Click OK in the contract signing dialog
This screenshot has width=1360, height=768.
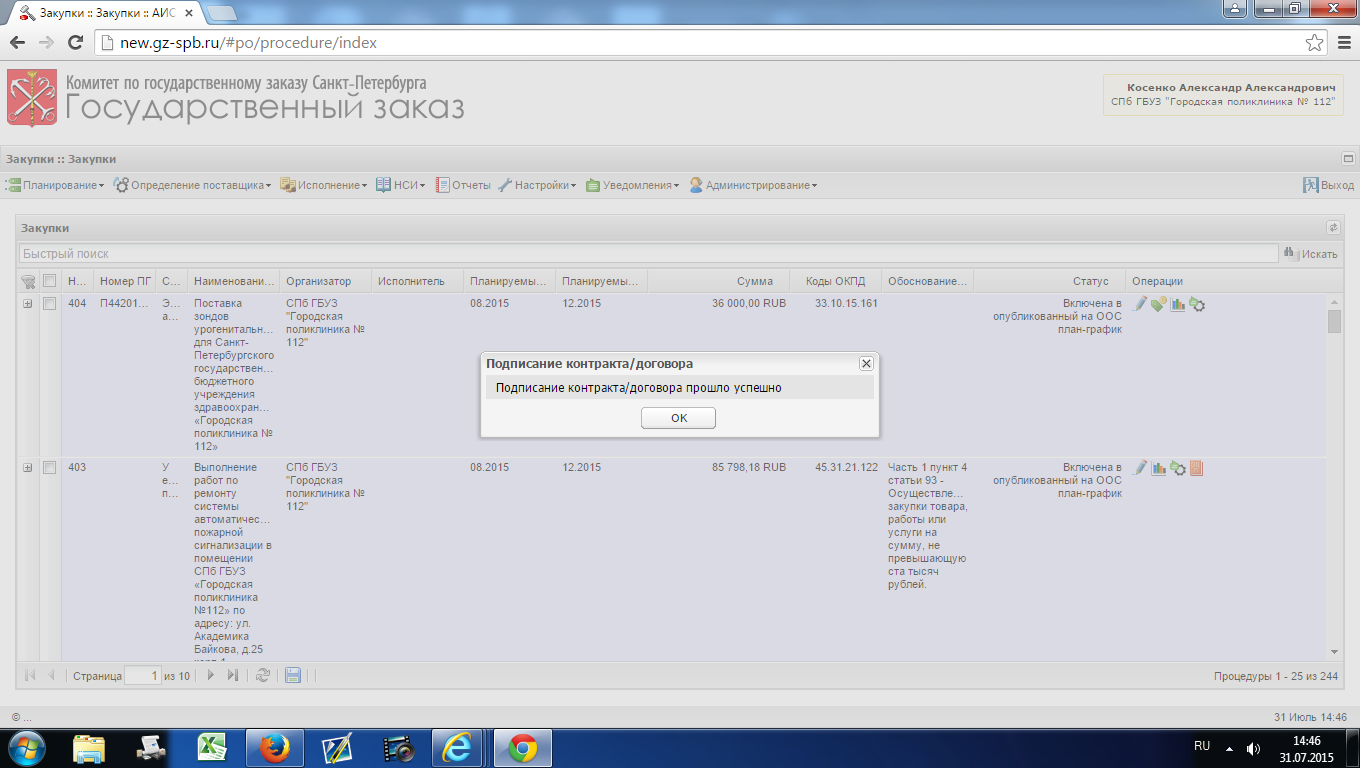coord(679,418)
